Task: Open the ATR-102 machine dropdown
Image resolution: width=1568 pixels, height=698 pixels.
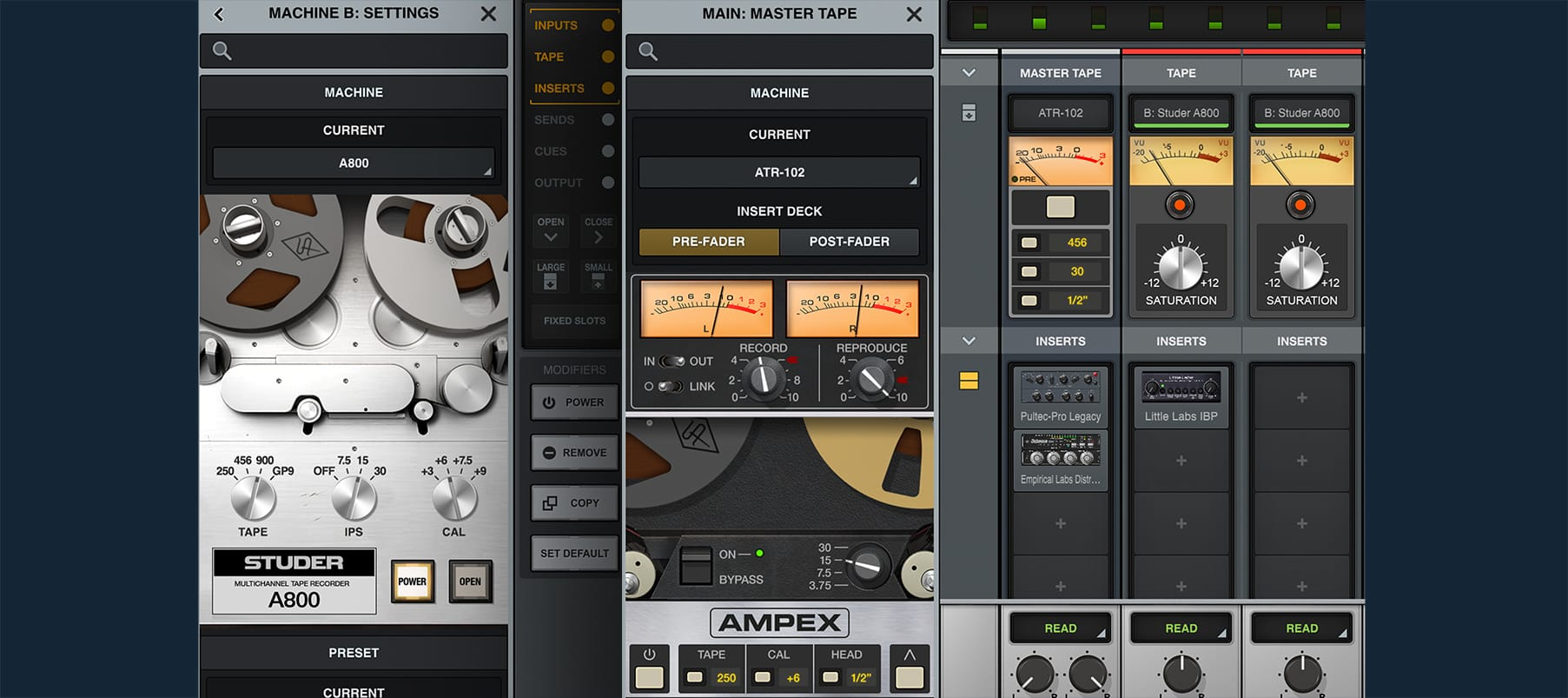Action: coord(779,172)
